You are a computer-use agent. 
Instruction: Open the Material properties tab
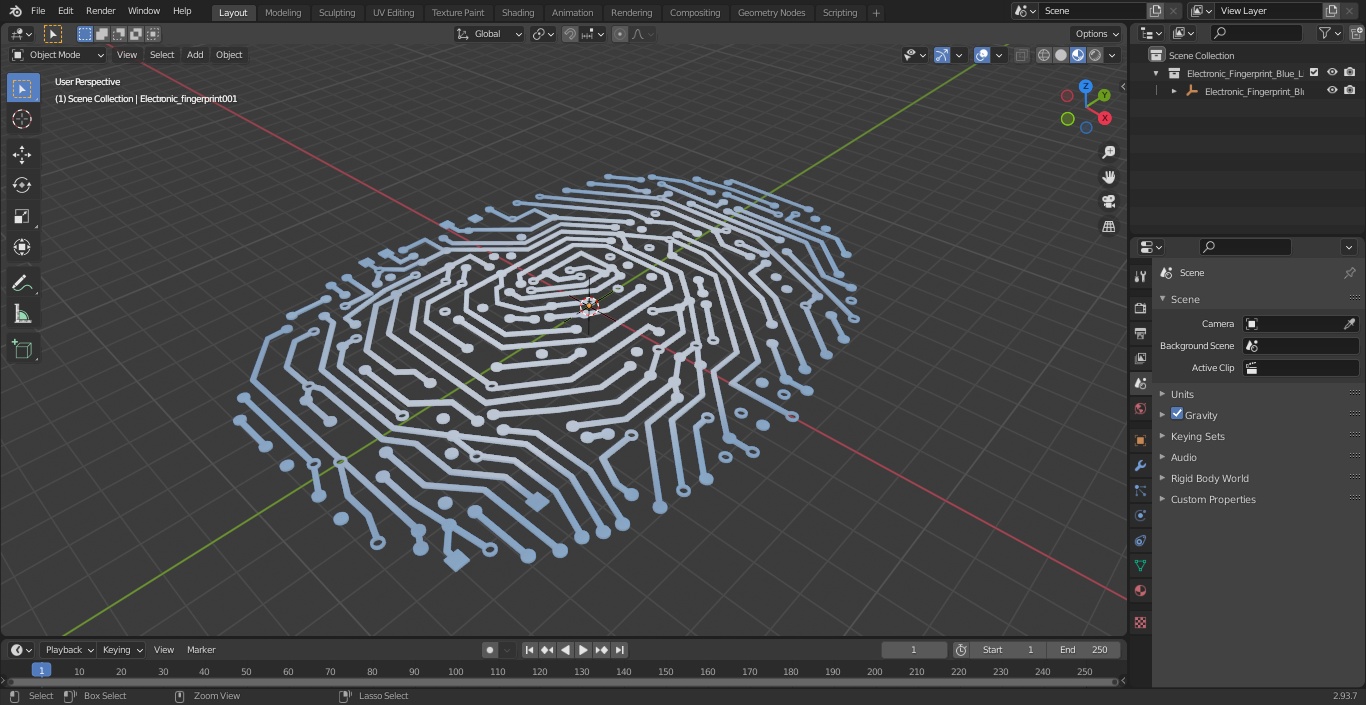coord(1140,590)
